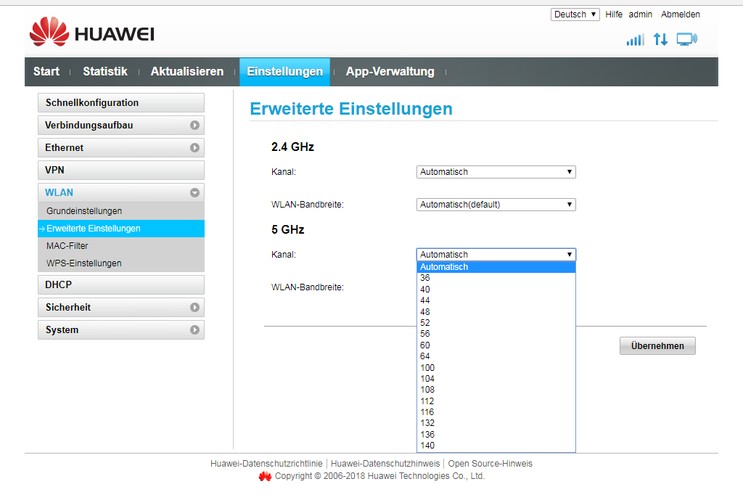Check the mobile signal strength icon
The image size is (743, 500).
click(x=635, y=40)
